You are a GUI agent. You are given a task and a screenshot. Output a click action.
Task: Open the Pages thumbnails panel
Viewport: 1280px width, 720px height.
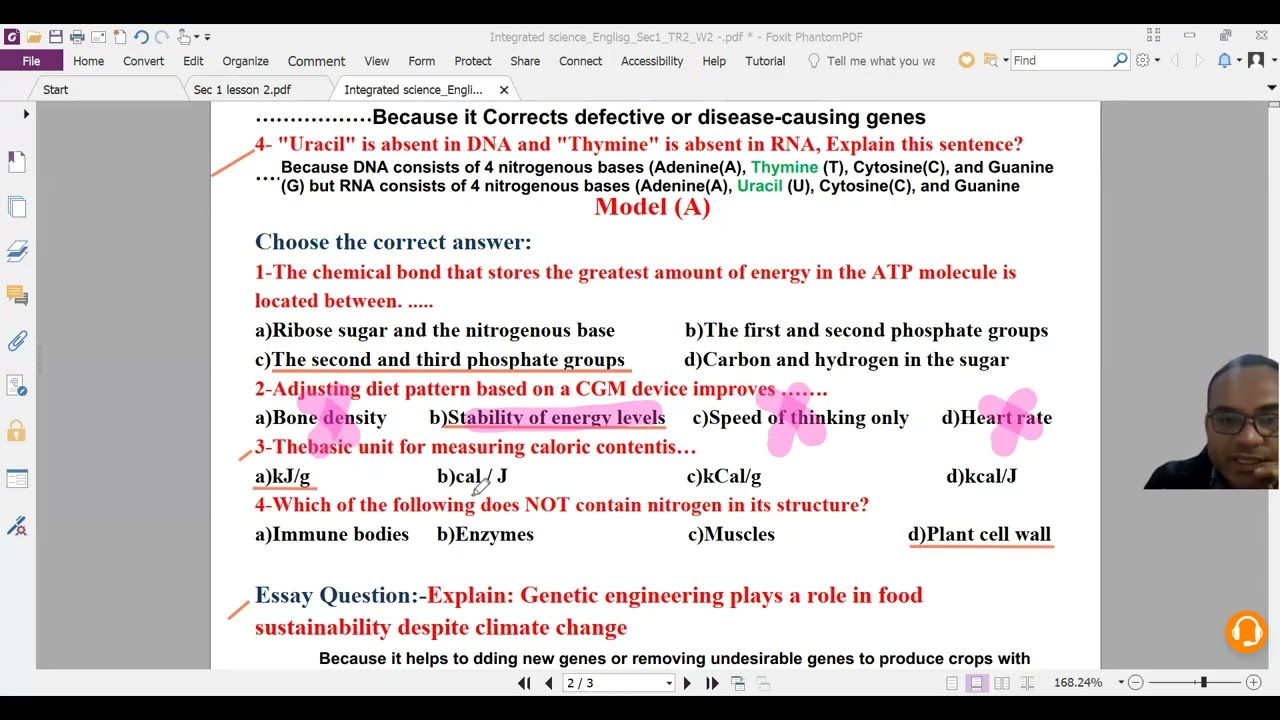point(17,207)
